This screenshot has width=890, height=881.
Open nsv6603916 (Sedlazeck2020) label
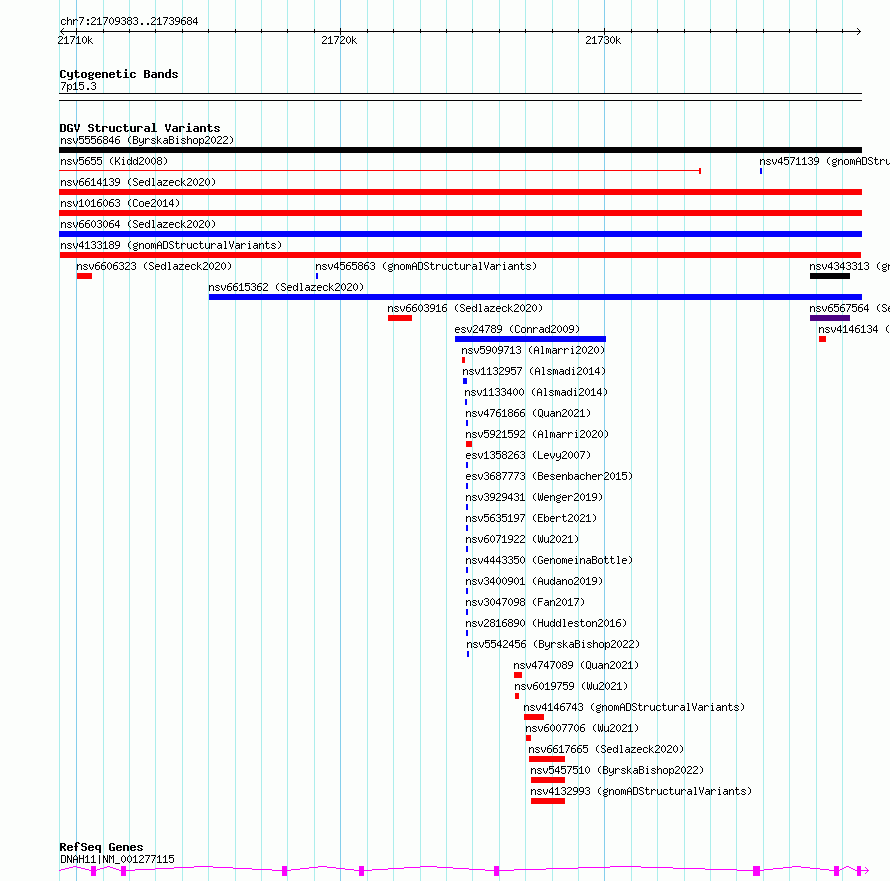pyautogui.click(x=465, y=308)
